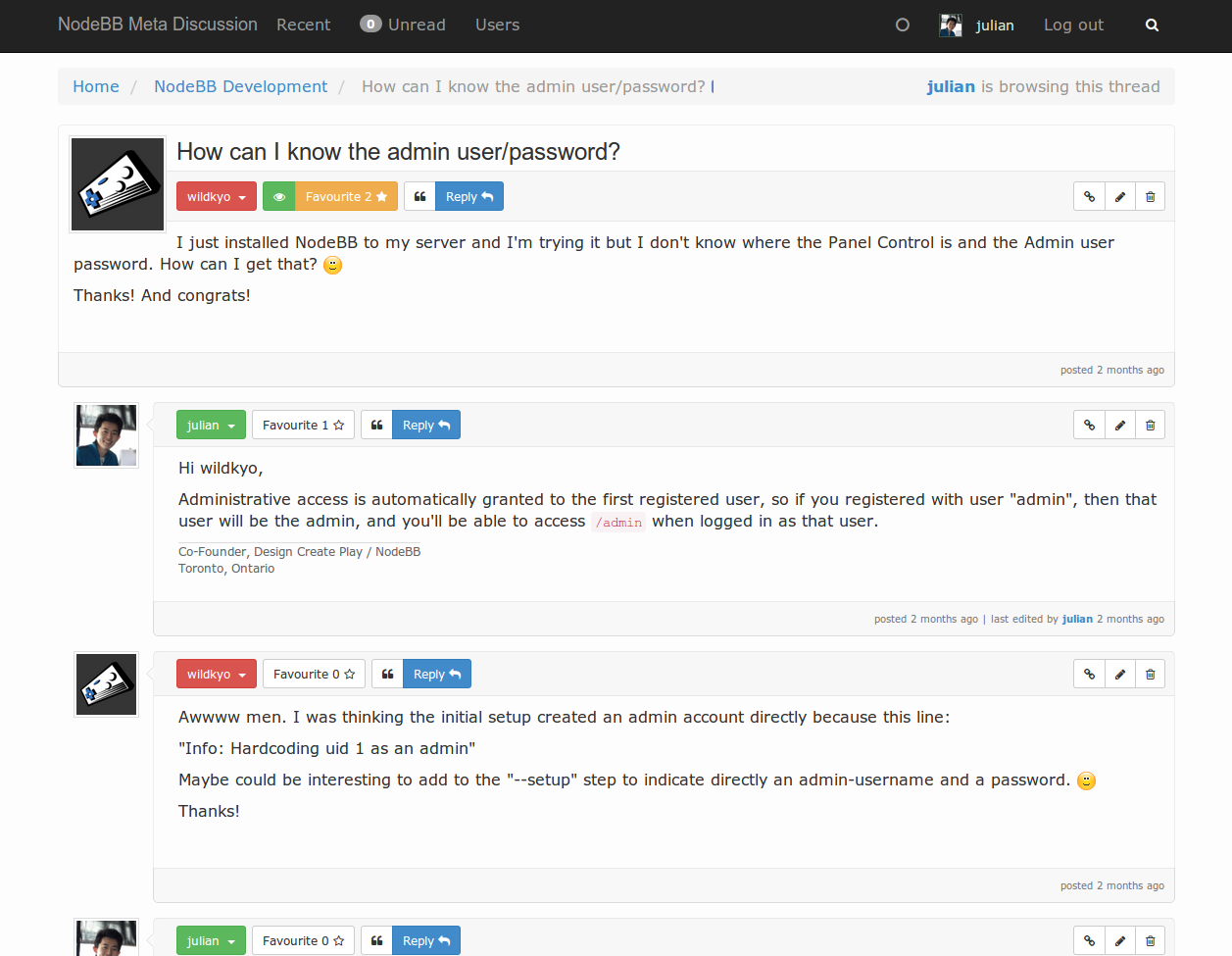
Task: Click the unread count badge showing 0
Action: pyautogui.click(x=370, y=25)
